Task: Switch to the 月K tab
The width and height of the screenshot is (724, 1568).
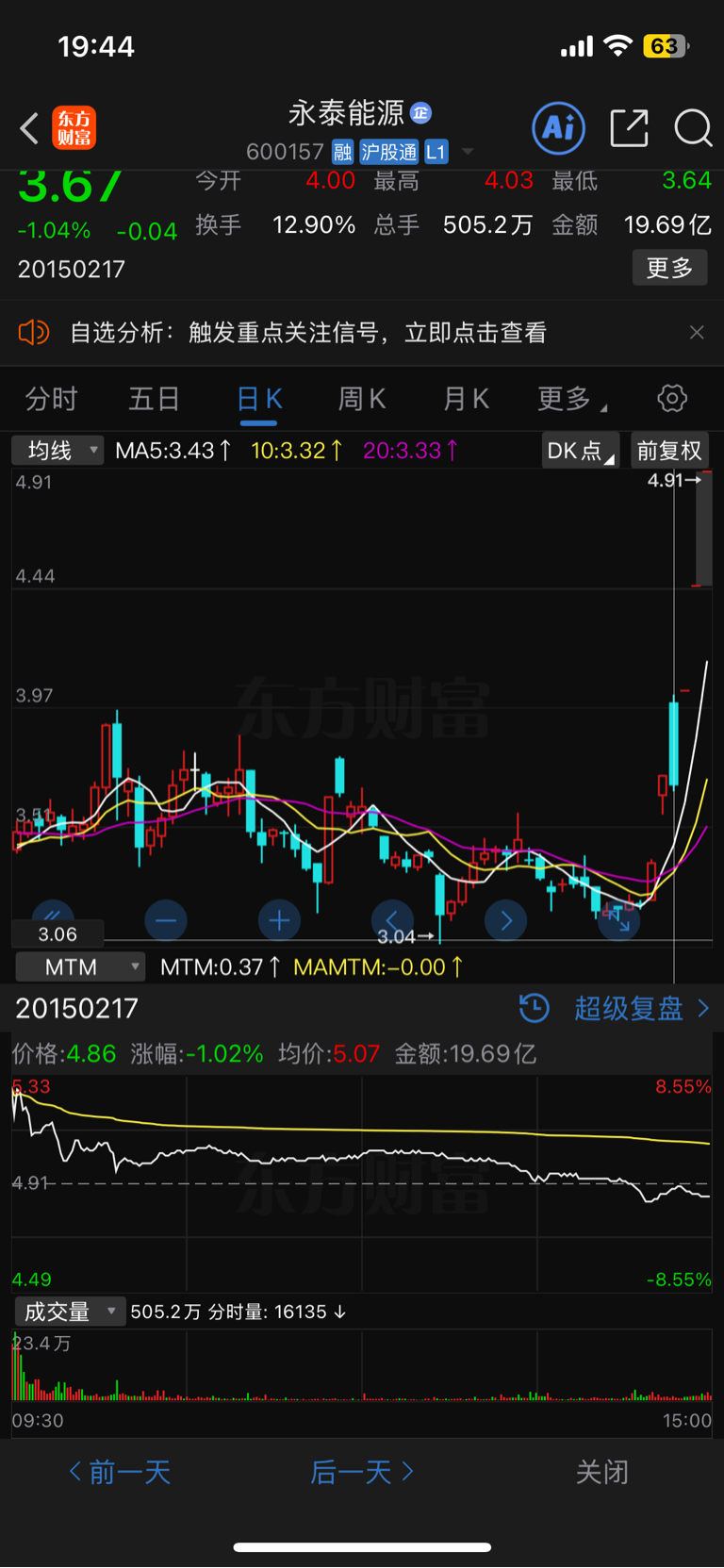Action: click(466, 399)
